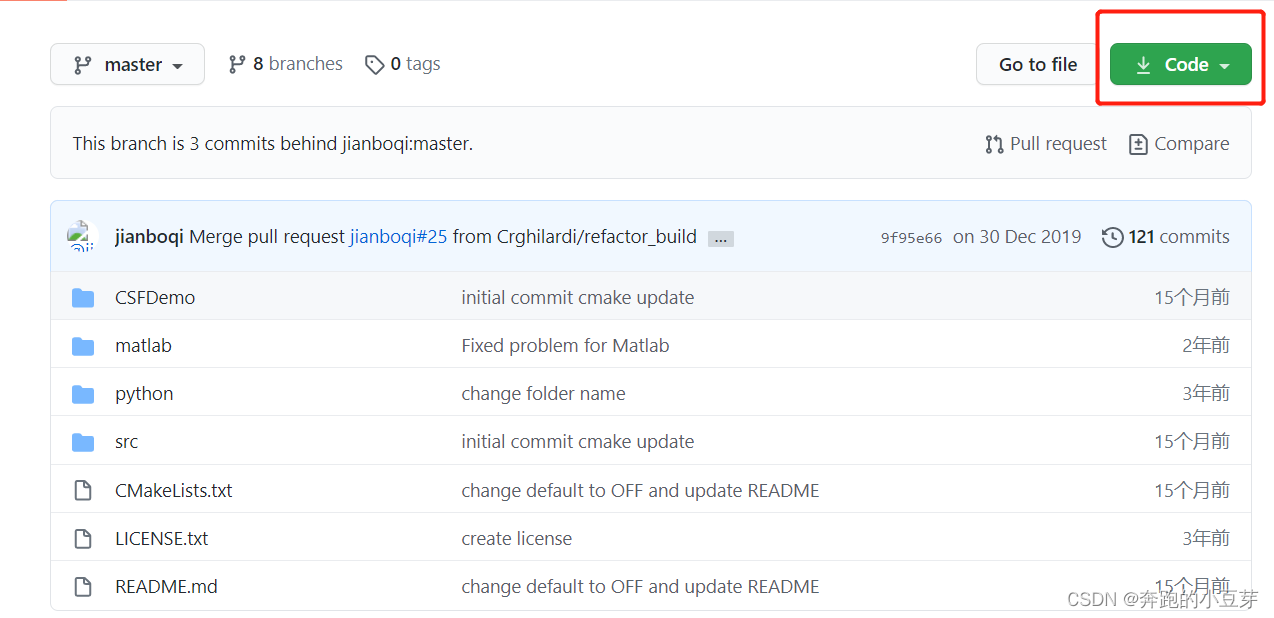Open the CMakeLists.txt file
The image size is (1274, 618).
pos(174,491)
